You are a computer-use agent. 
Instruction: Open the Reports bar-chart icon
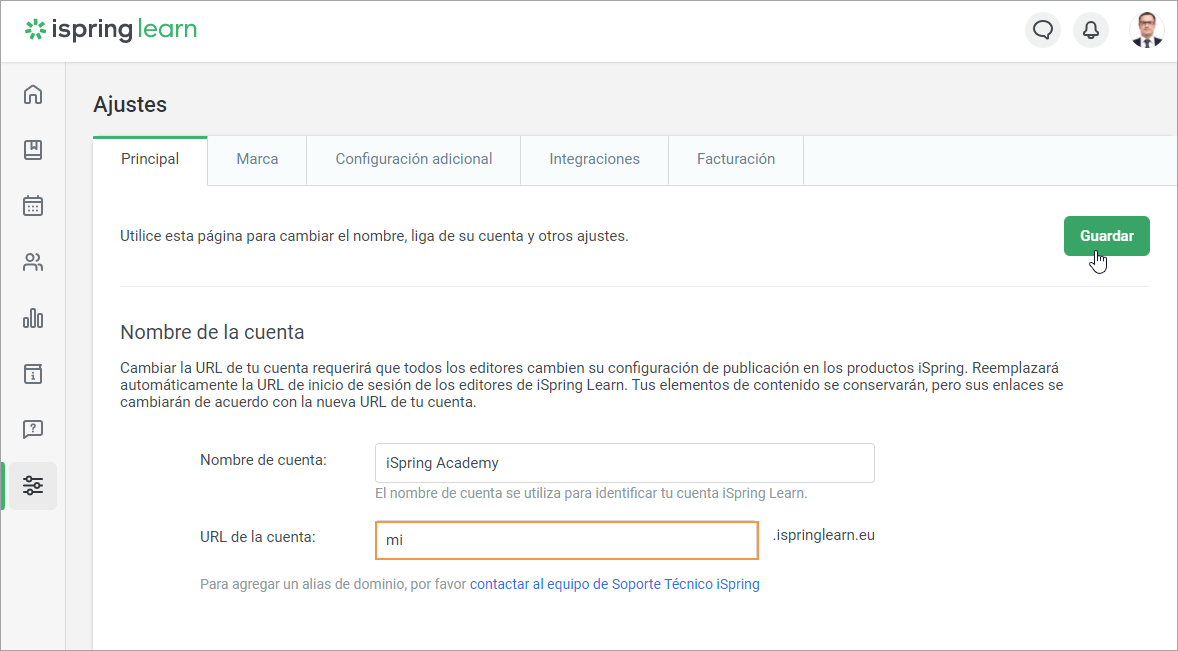(32, 318)
